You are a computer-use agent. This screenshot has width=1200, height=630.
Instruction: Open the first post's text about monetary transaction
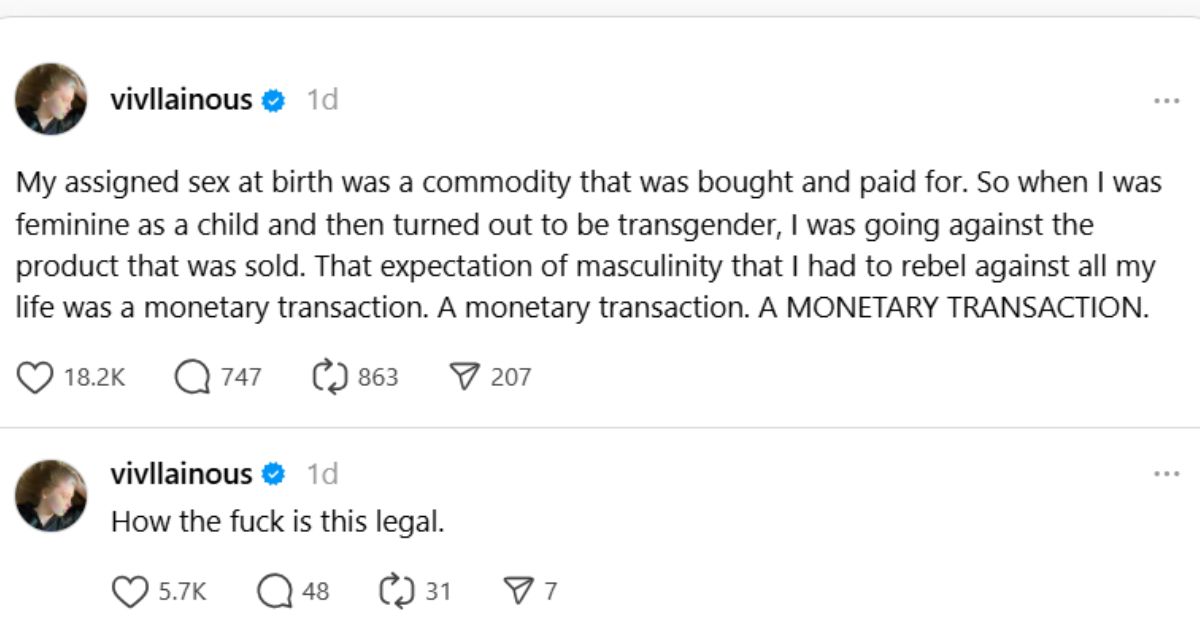580,246
